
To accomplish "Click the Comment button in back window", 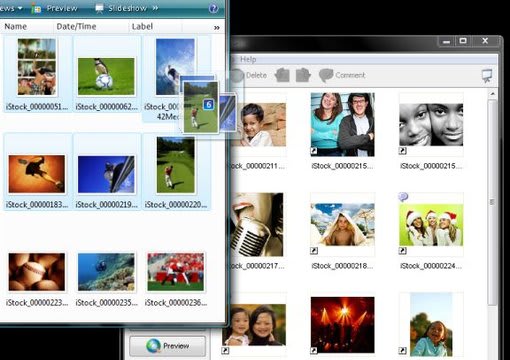I will tap(342, 75).
